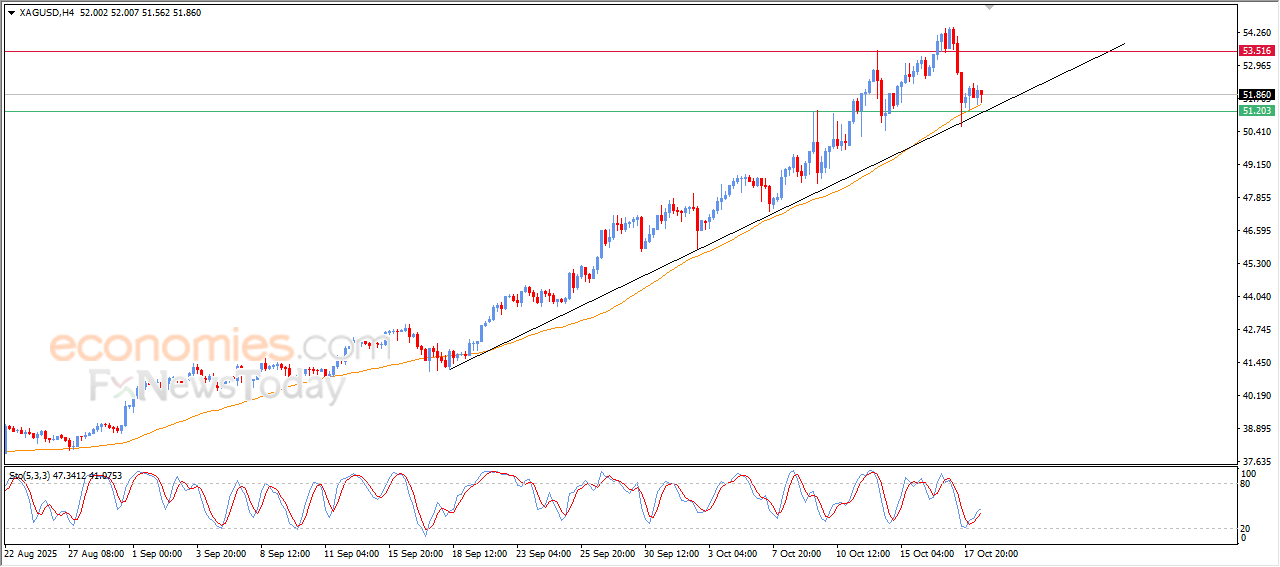Click the 22 Aug 2025 date label
Screen dimensions: 1280x567
coord(34,553)
